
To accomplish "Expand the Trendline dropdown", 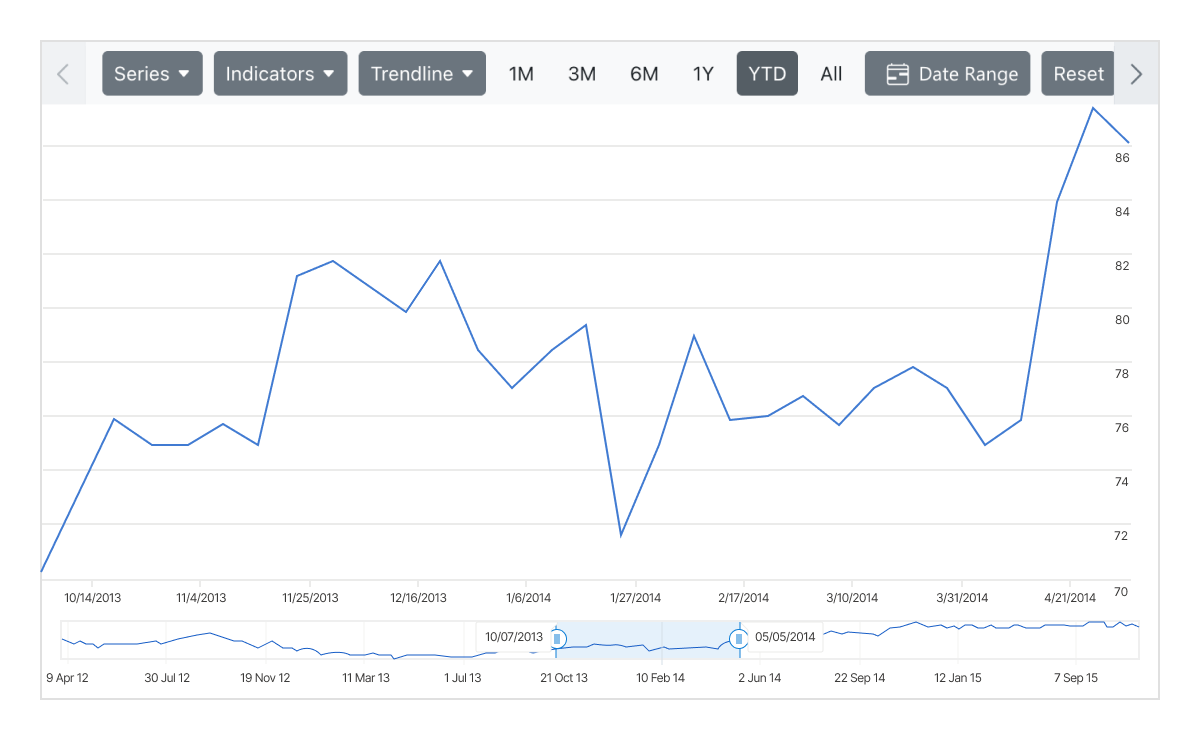I will click(x=422, y=73).
